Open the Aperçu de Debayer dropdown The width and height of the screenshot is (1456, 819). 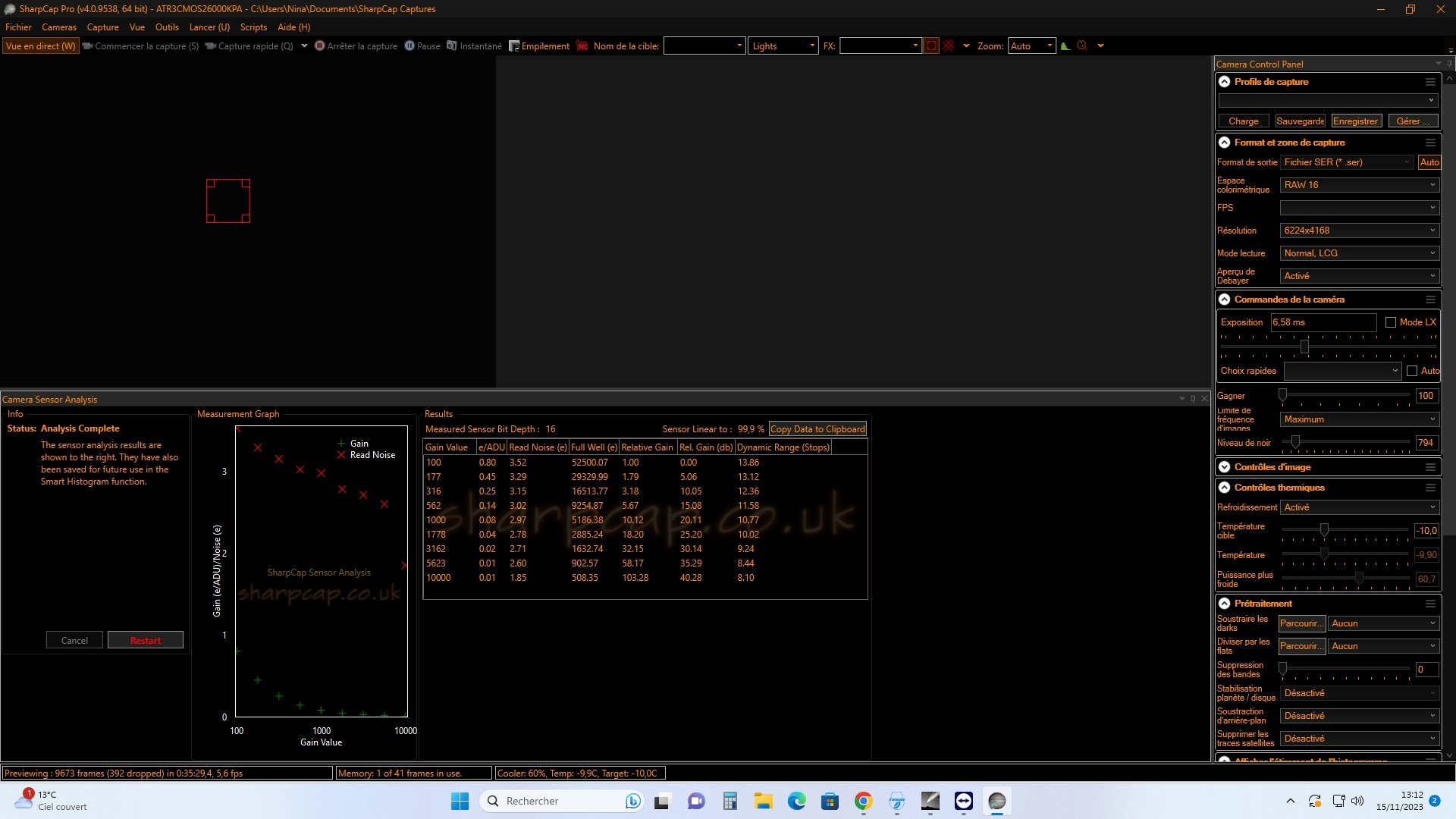pos(1359,276)
